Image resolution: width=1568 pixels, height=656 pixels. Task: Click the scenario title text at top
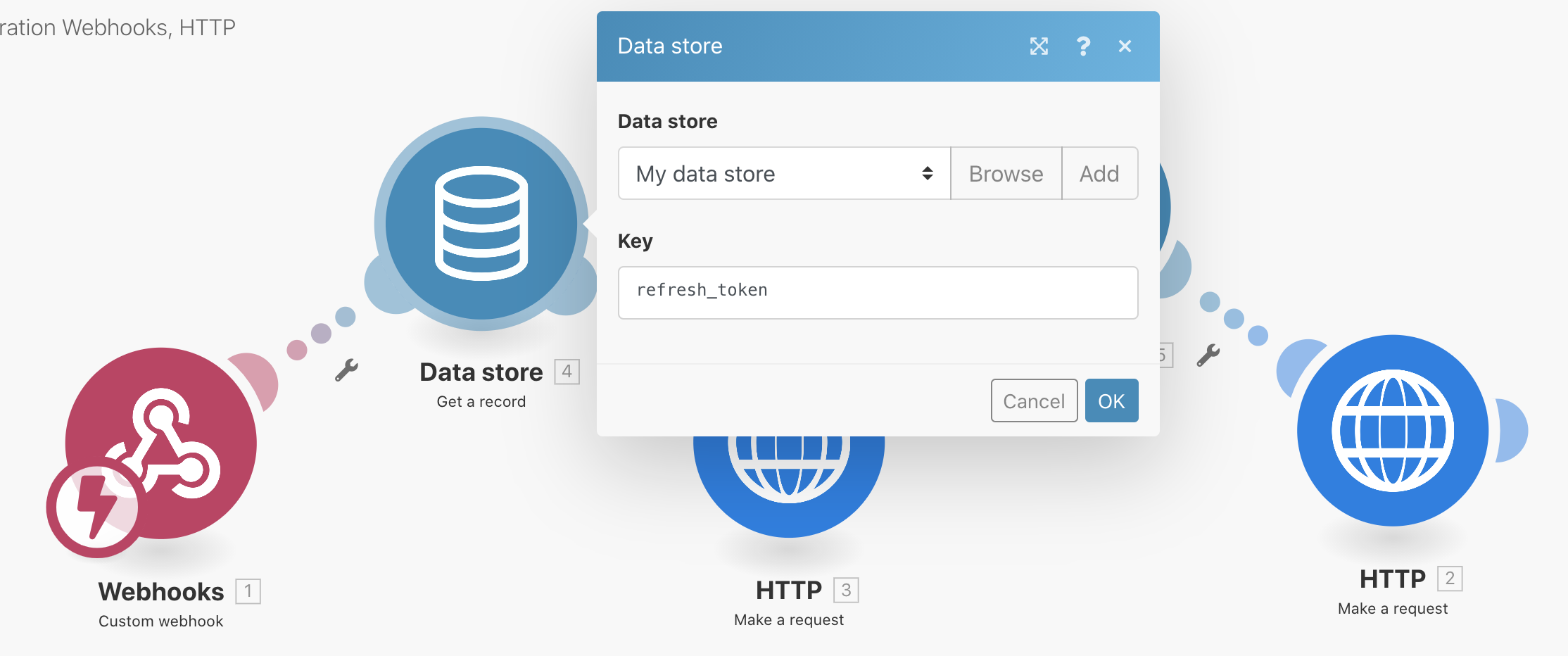tap(118, 27)
